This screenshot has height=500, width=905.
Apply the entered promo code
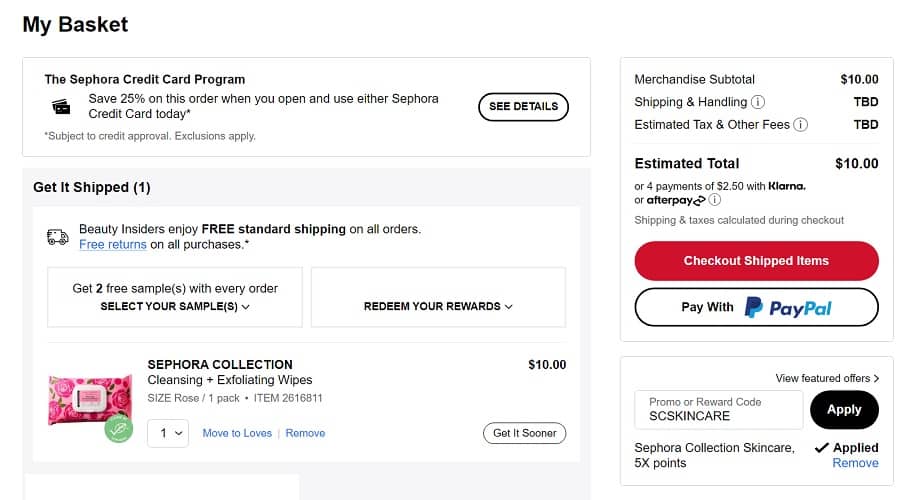(x=843, y=409)
